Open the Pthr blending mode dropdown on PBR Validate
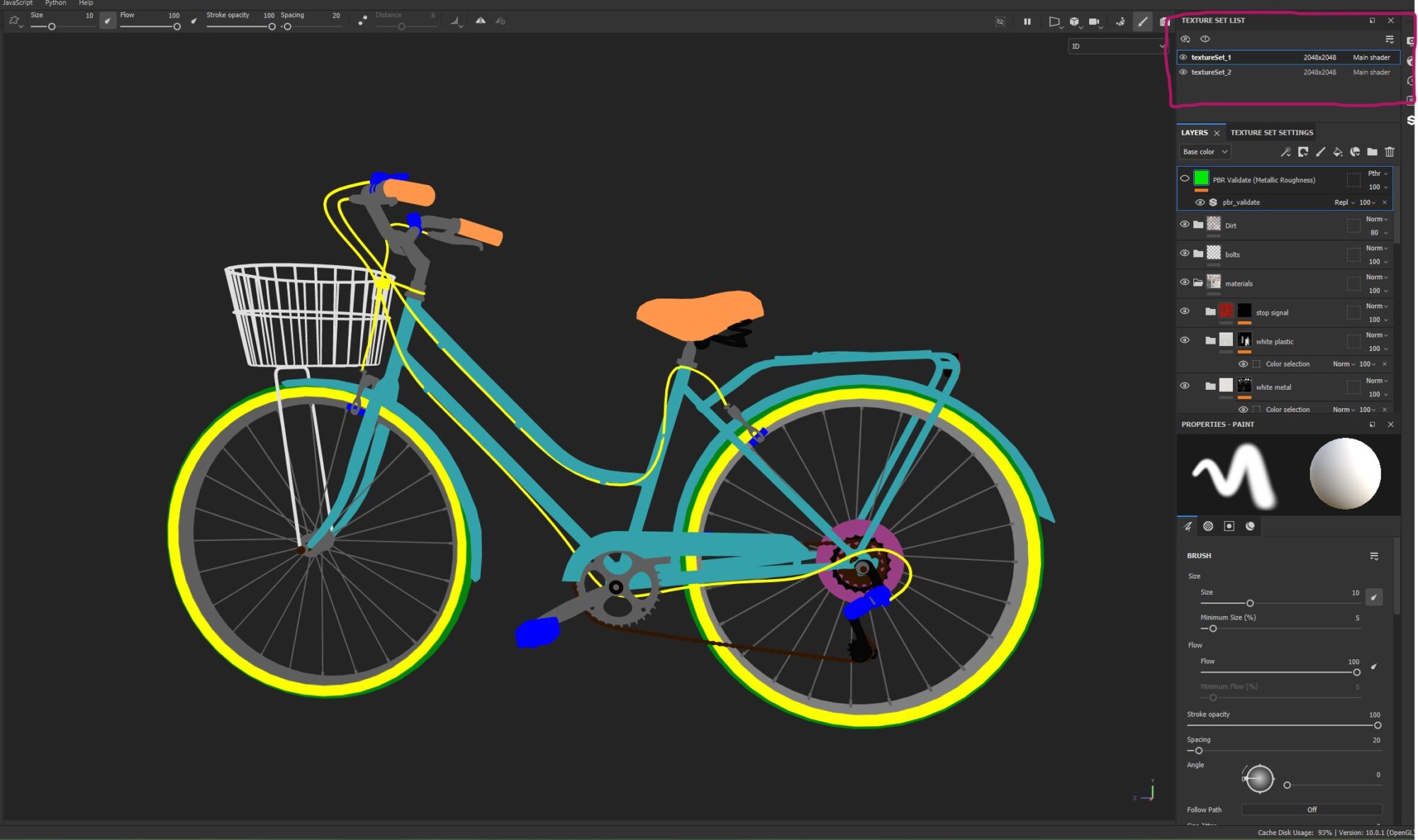 pyautogui.click(x=1375, y=173)
